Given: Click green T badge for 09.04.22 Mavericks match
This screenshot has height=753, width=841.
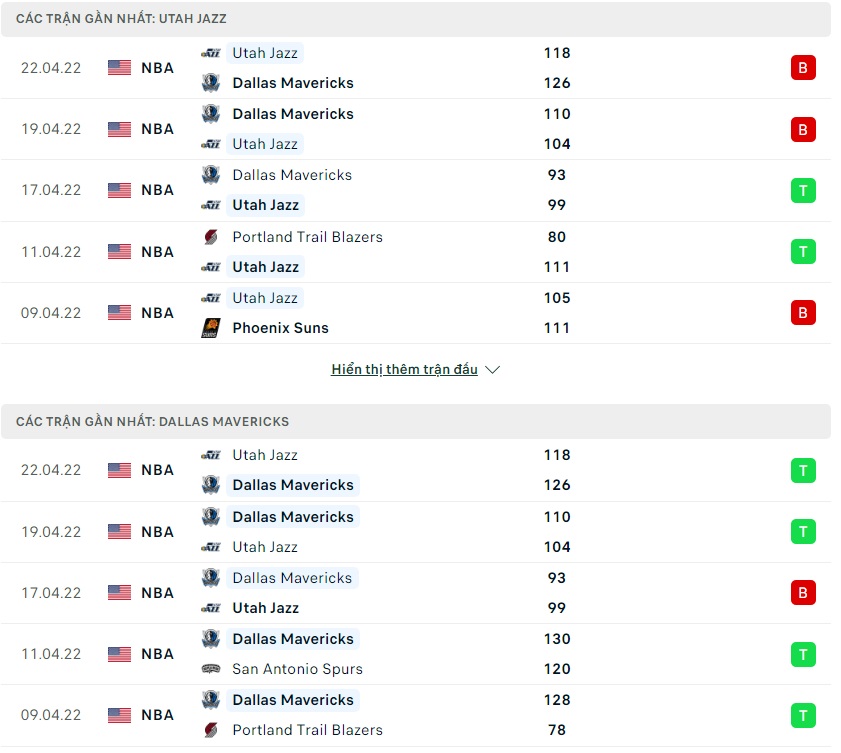Looking at the screenshot, I should pos(803,715).
